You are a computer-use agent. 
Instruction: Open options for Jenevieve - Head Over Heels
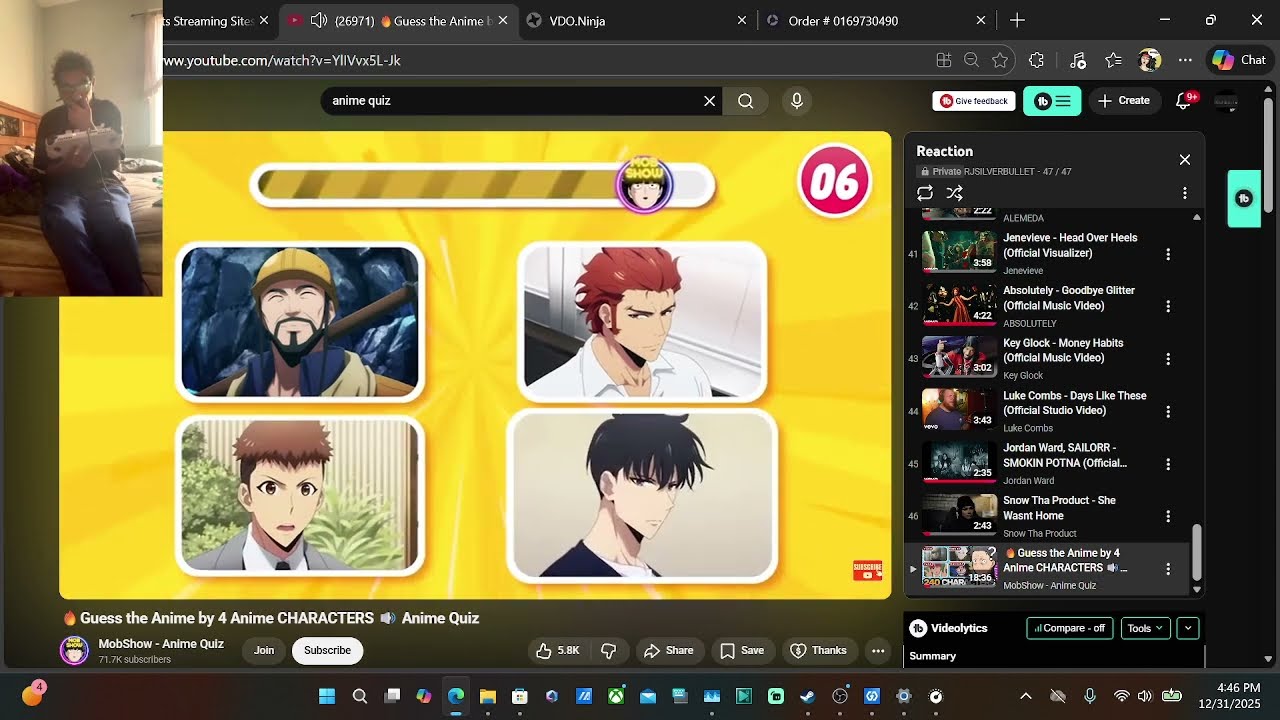point(1168,254)
